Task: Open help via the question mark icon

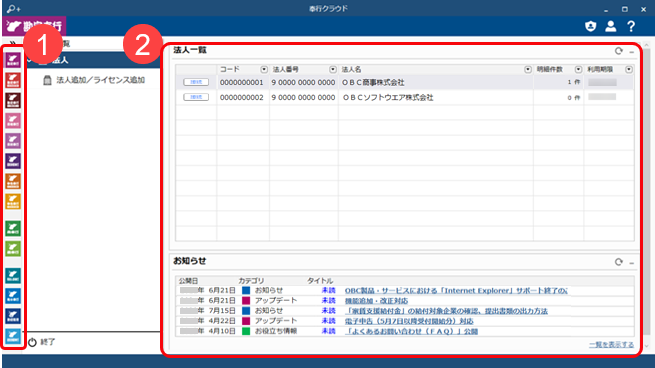Action: coord(631,26)
